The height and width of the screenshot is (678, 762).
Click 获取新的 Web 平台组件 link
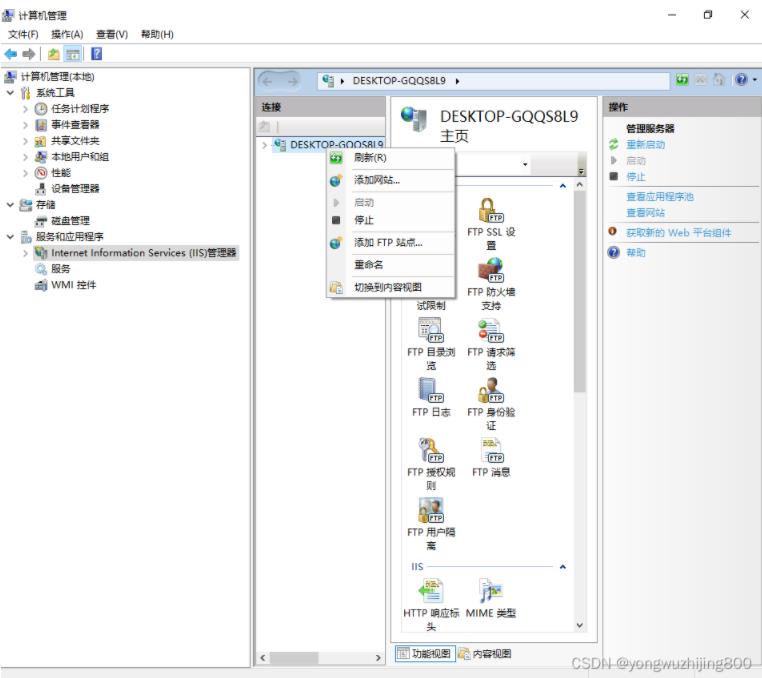click(678, 232)
